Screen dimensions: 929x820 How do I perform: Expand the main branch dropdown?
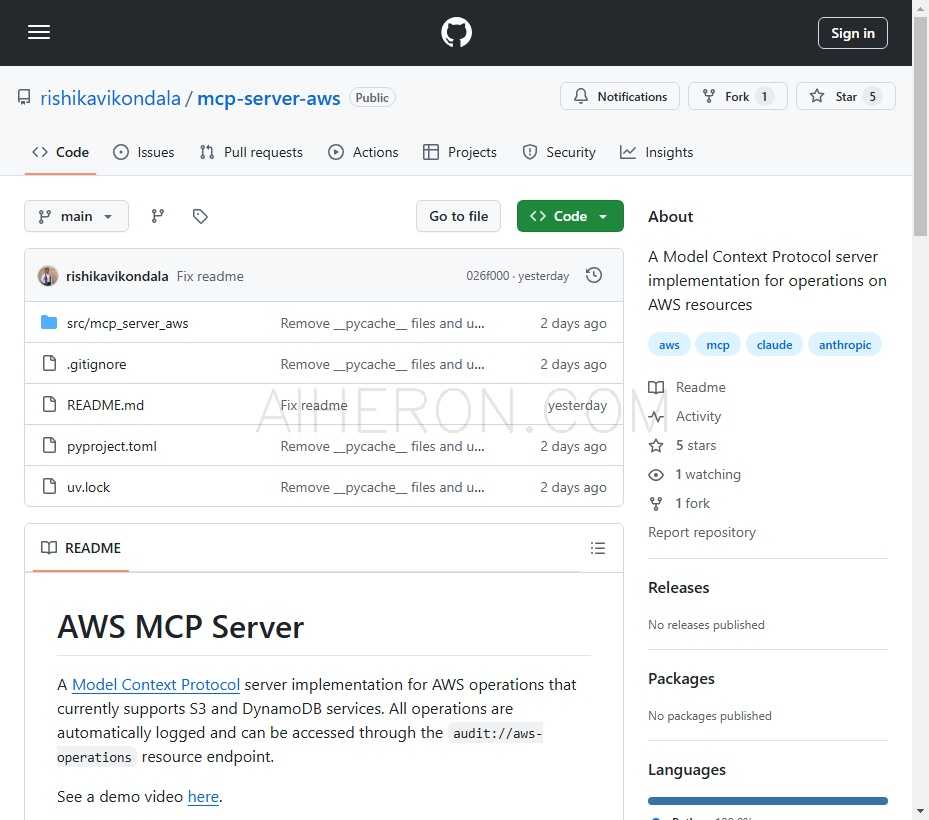(76, 216)
